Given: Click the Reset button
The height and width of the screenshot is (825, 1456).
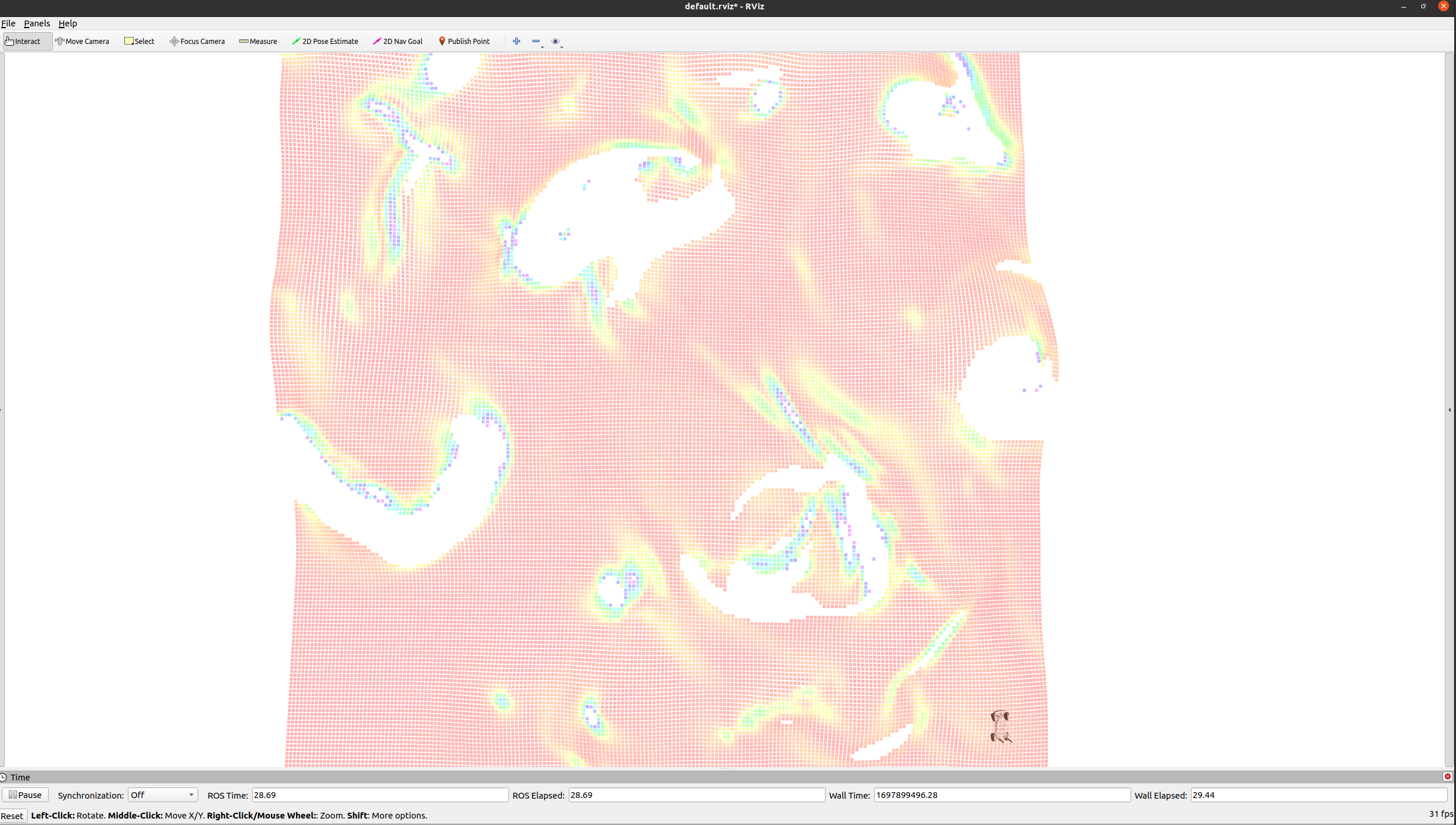Looking at the screenshot, I should 12,816.
